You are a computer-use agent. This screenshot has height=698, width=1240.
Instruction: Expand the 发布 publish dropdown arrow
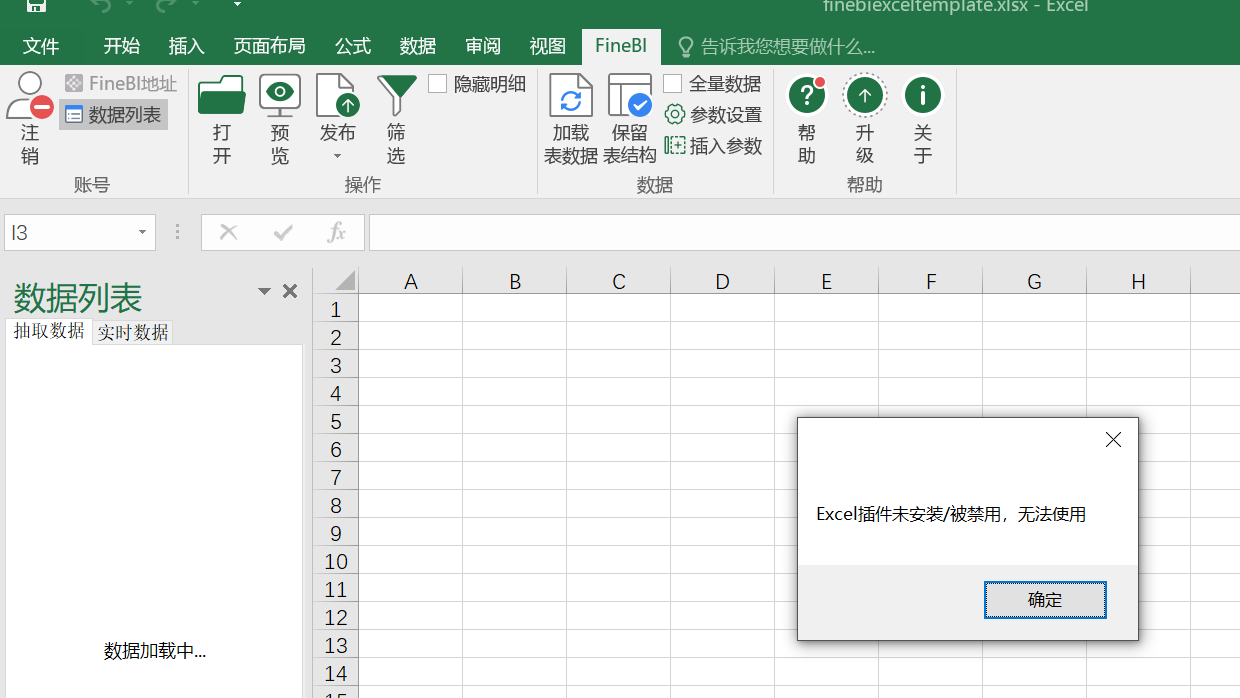pyautogui.click(x=337, y=157)
